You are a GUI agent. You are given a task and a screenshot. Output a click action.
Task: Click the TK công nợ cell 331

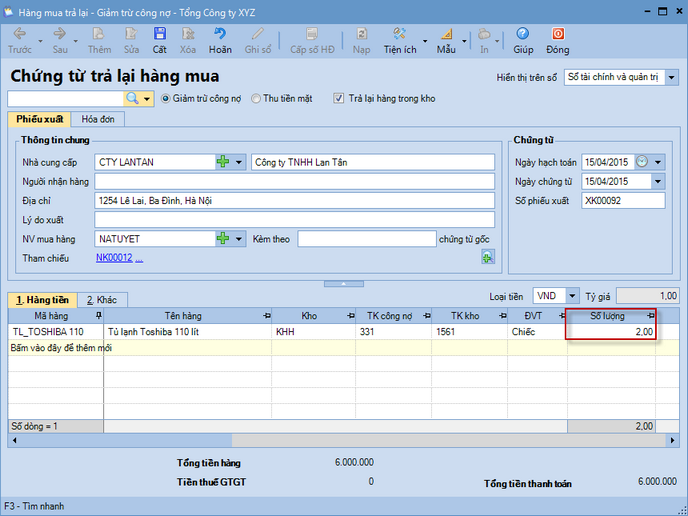394,332
